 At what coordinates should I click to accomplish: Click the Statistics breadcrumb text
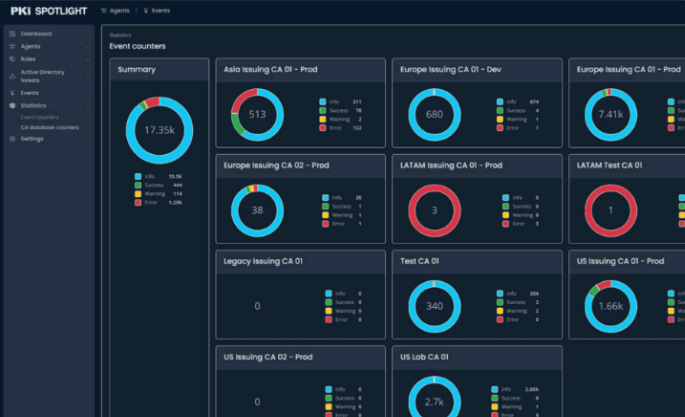(120, 35)
